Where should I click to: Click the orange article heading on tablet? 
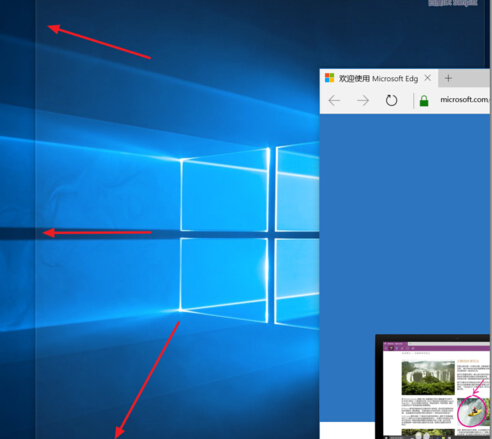click(468, 361)
